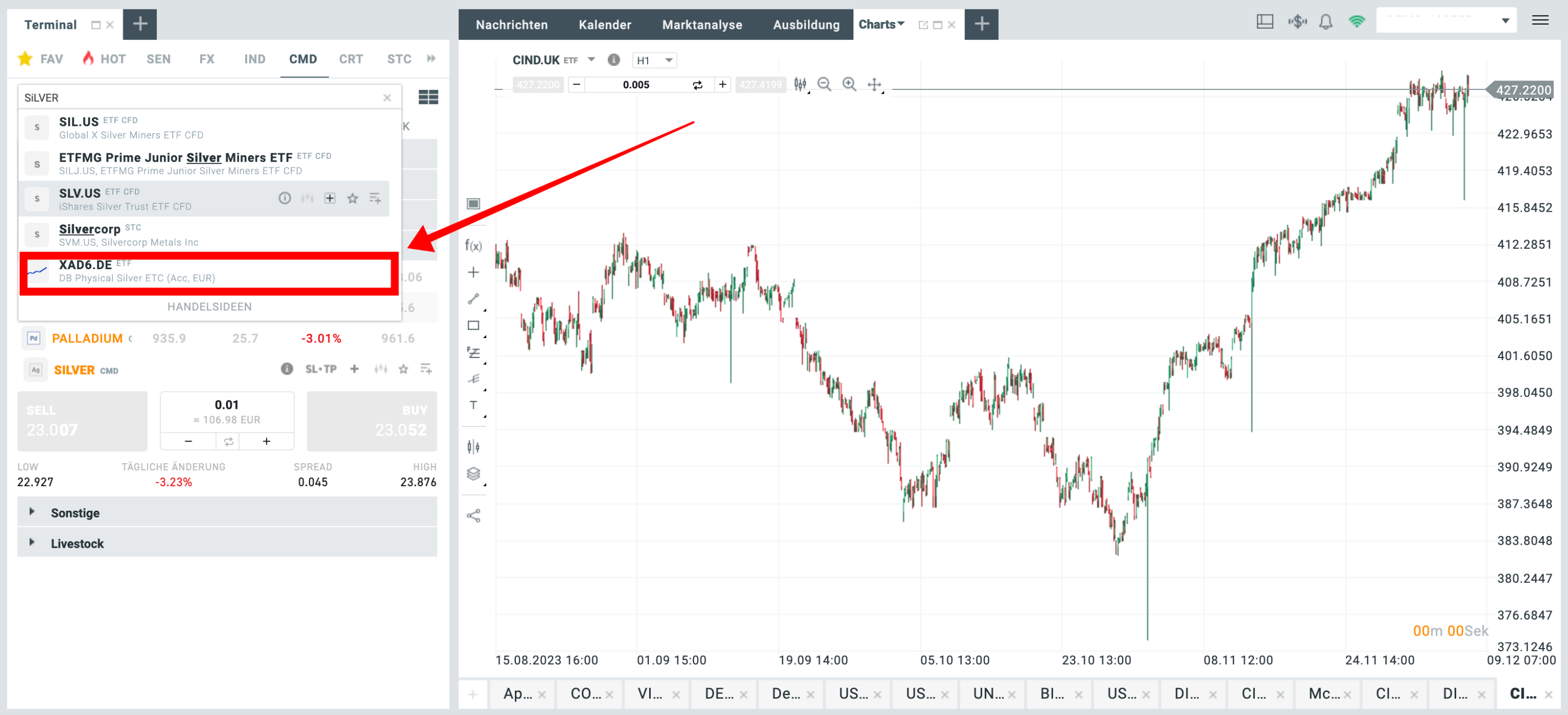Expand the Sonstige group
The width and height of the screenshot is (1568, 715).
tap(74, 513)
